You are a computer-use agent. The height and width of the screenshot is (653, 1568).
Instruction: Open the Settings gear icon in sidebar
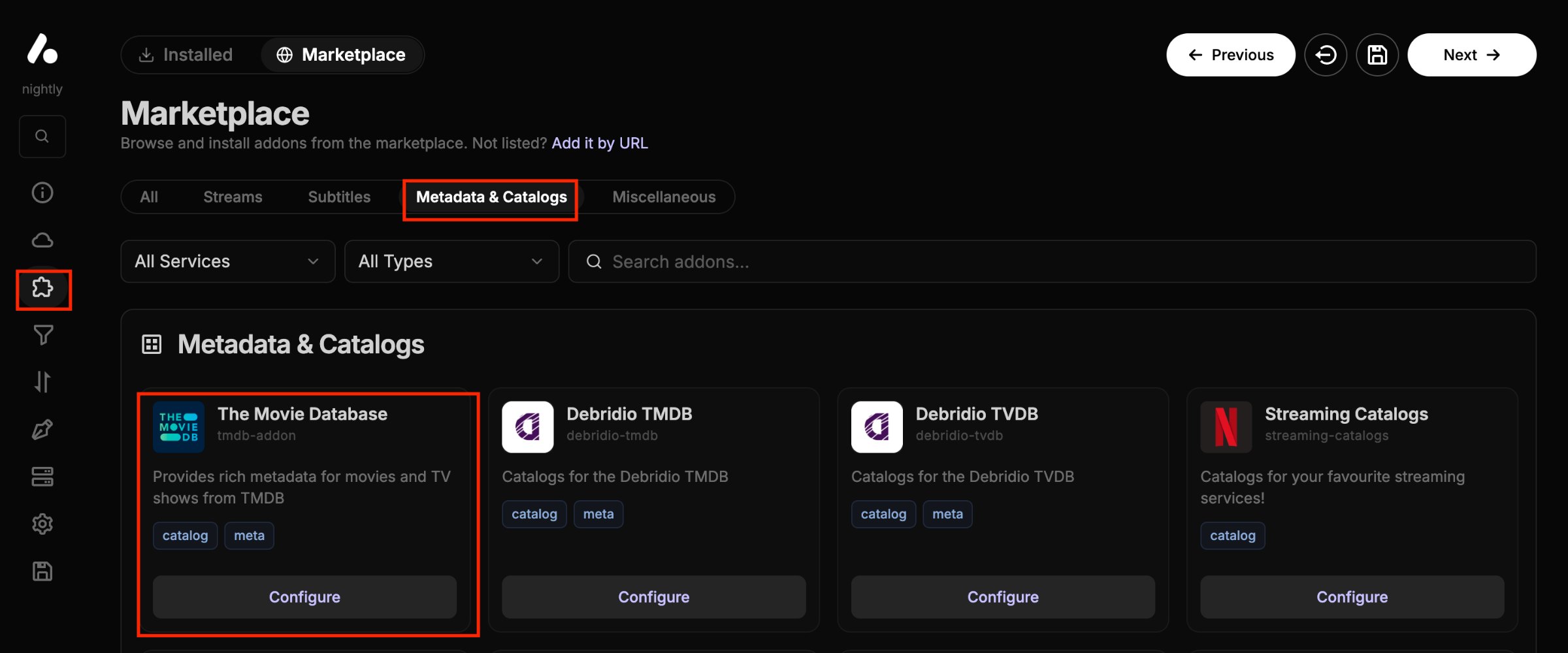pyautogui.click(x=42, y=524)
